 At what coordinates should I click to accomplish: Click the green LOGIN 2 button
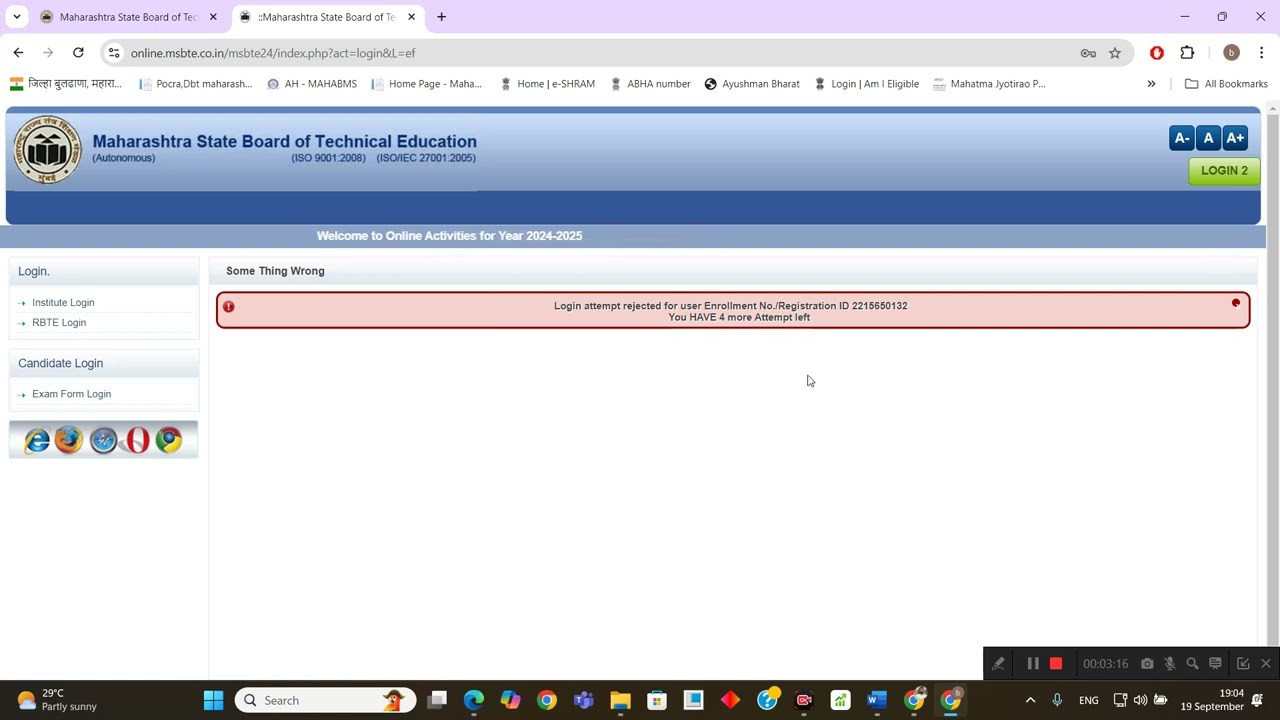(1224, 171)
